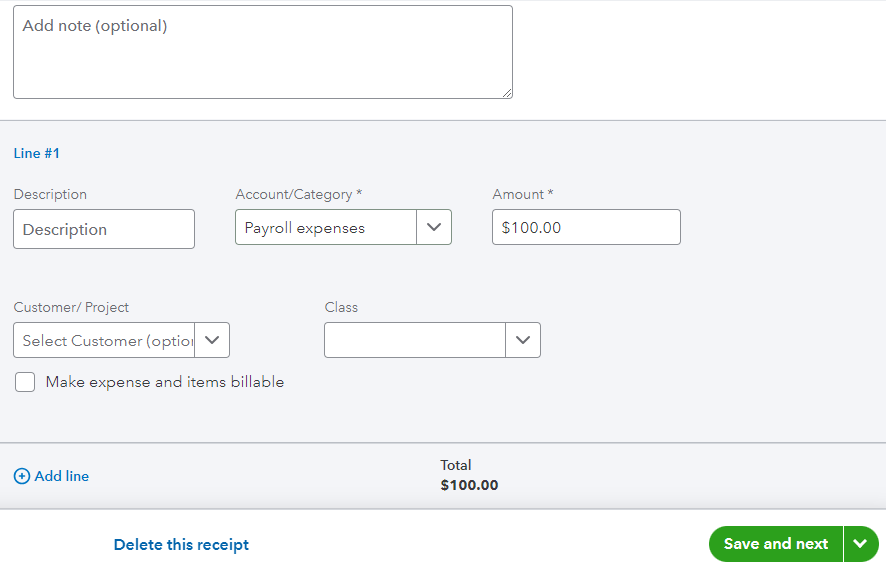886x563 pixels.
Task: Click the Customer/Project chevron arrow
Action: (212, 340)
